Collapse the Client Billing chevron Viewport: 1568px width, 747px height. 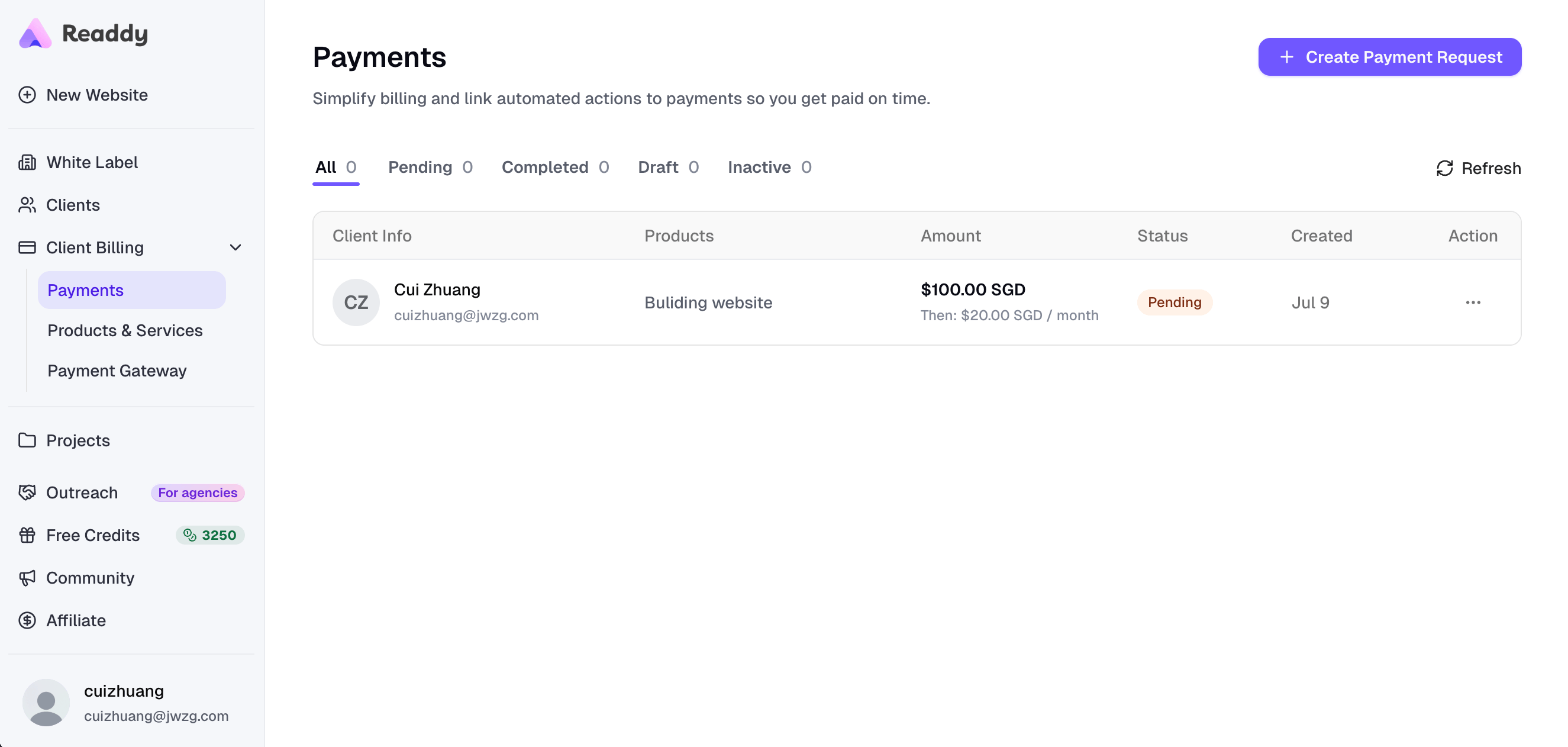[x=235, y=247]
